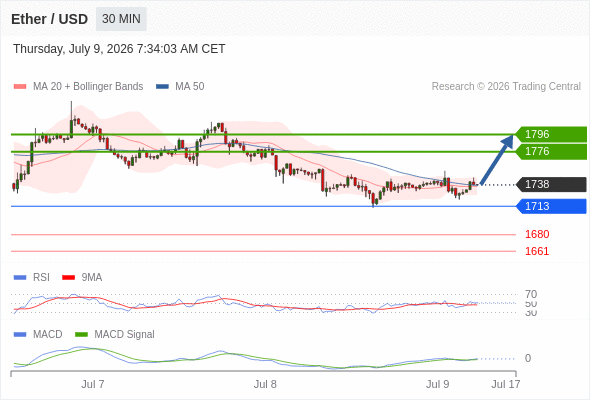Click the 30 MIN timeframe badge
Viewport: 590px width, 400px height.
[121, 19]
